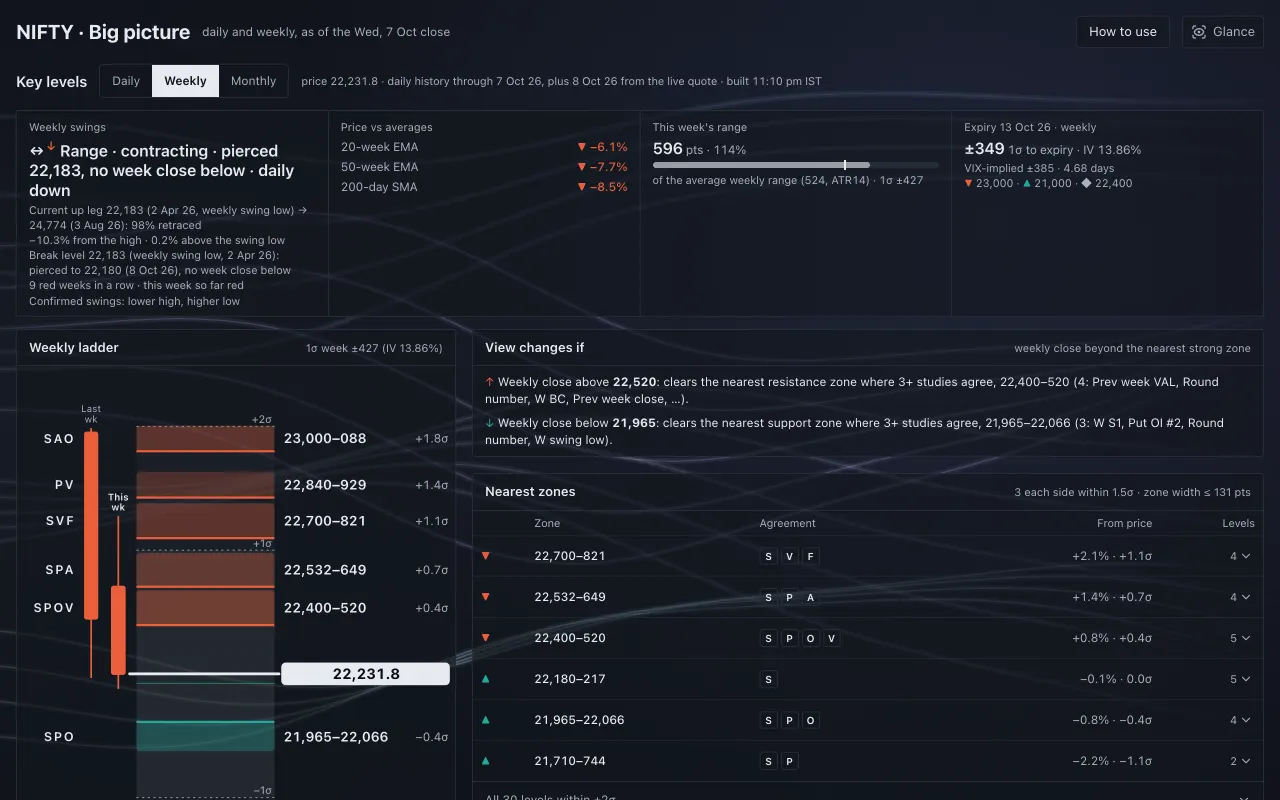
Task: Click the O badge in row 22,400–520
Action: [x=811, y=638]
